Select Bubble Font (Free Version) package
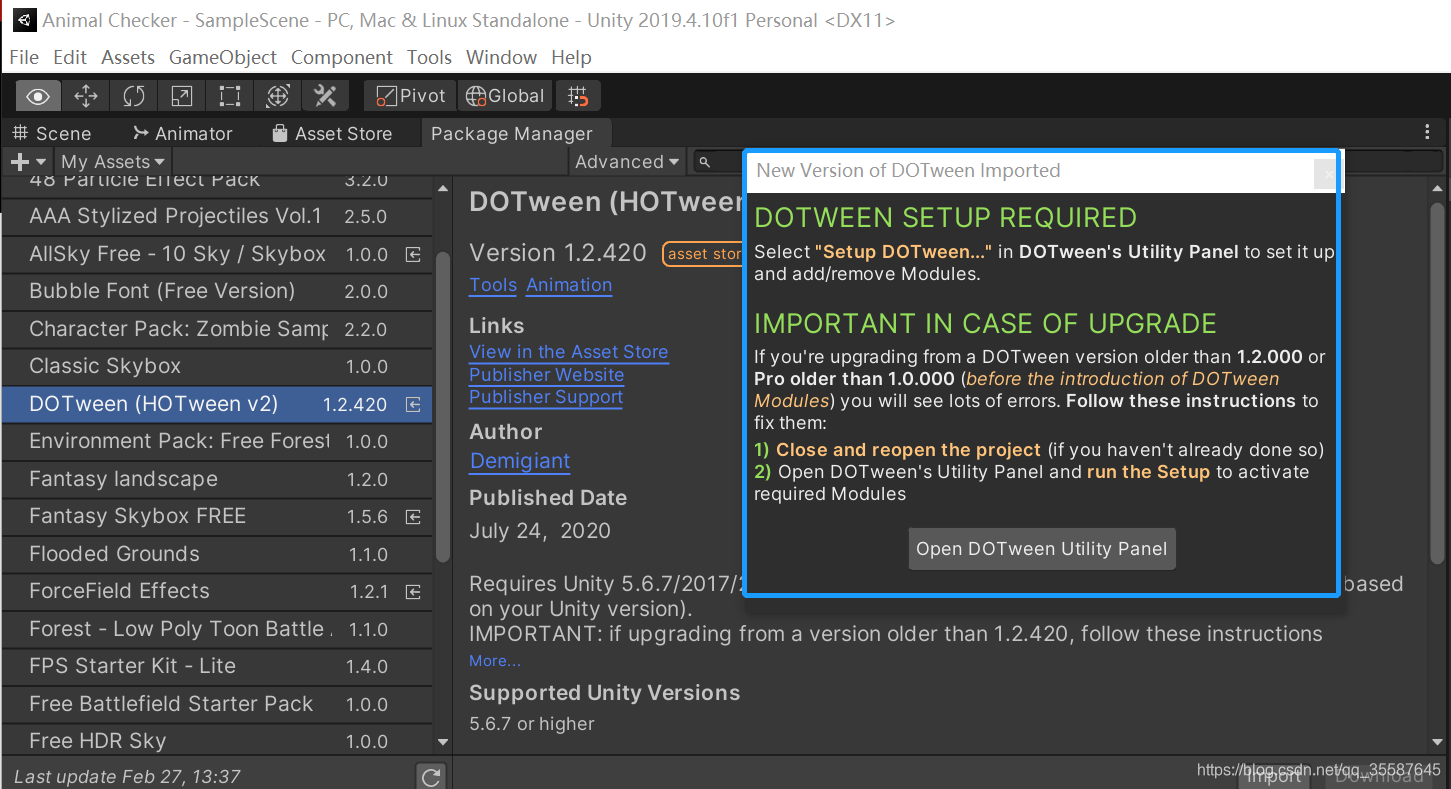This screenshot has width=1451, height=789. [217, 291]
